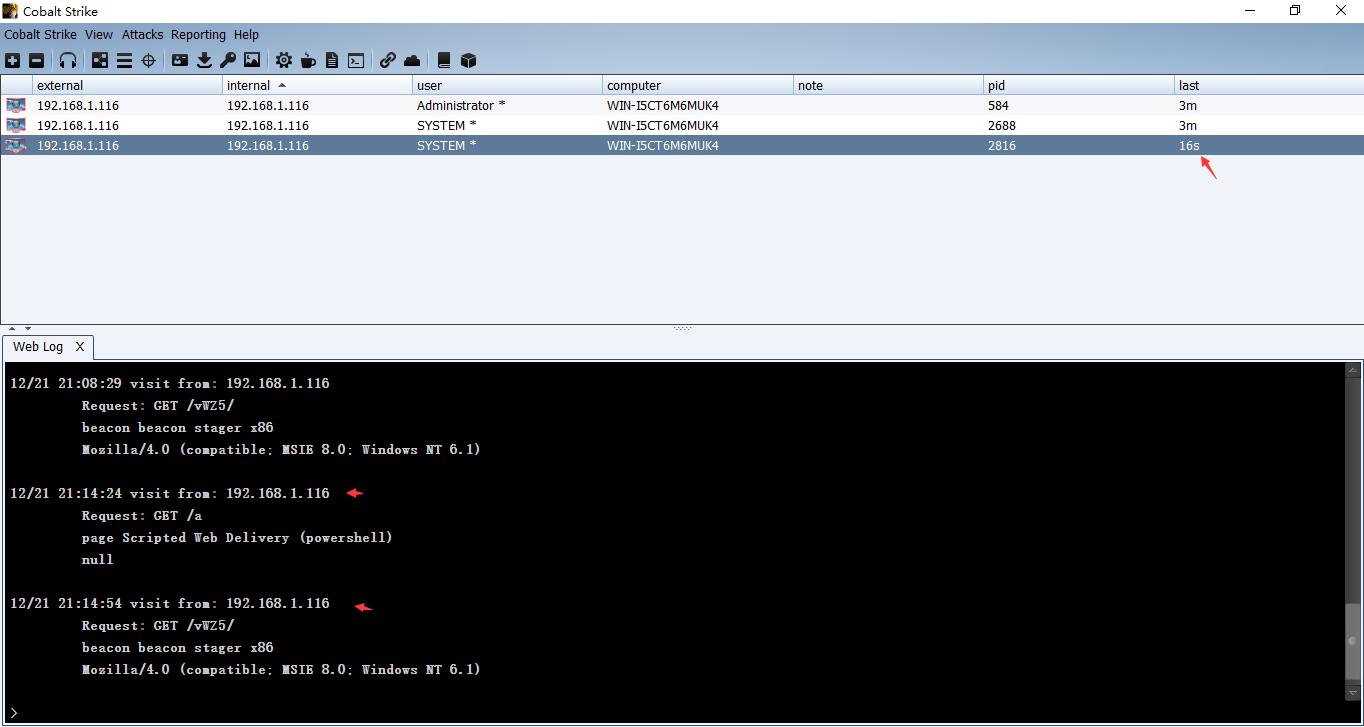Screen dimensions: 1364x727
Task: Select the SYSTEM * session with pid 2816
Action: click(682, 145)
